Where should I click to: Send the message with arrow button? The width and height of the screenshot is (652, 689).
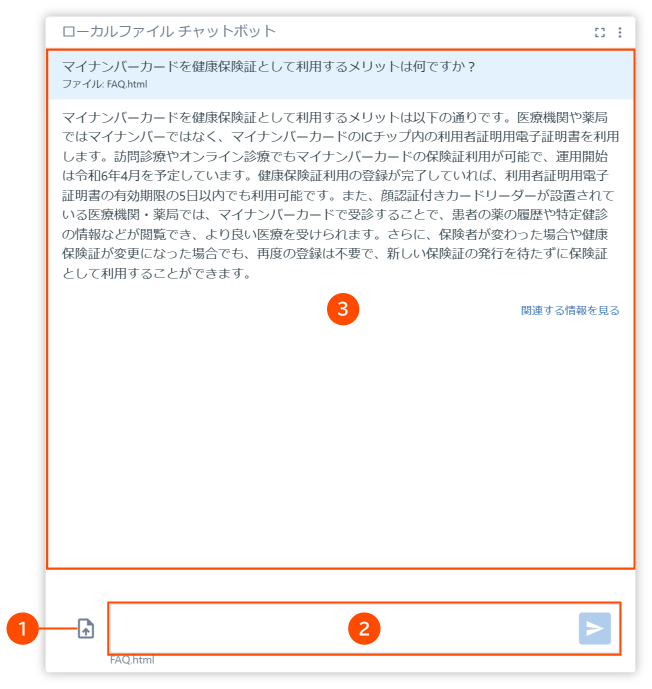(595, 628)
